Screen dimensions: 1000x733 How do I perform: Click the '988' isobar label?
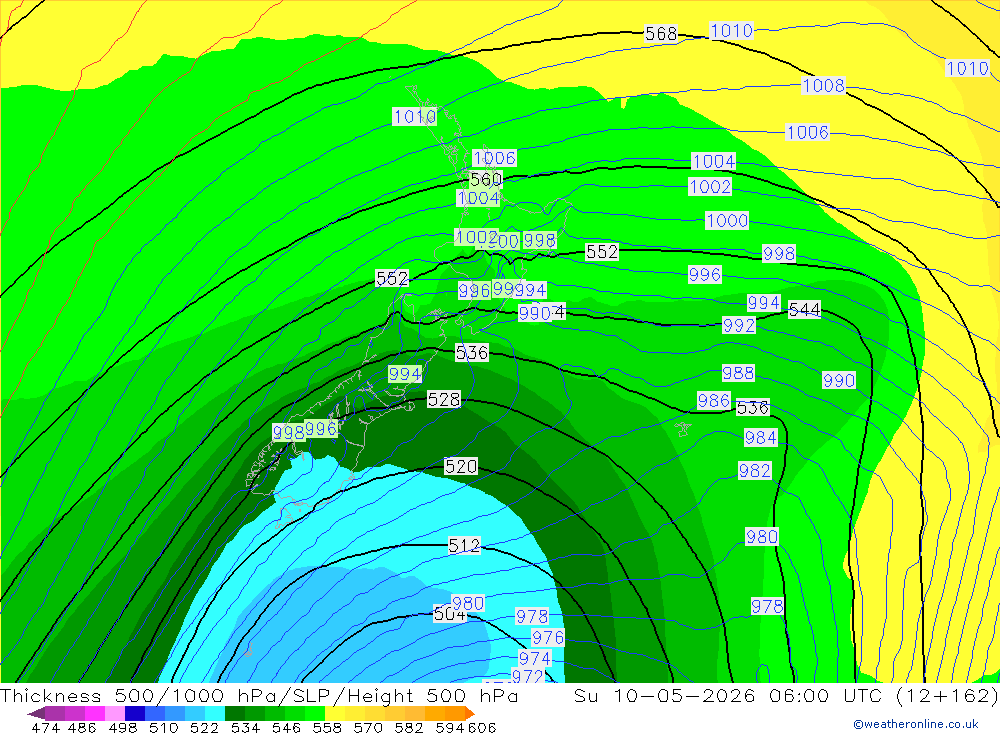pyautogui.click(x=739, y=373)
